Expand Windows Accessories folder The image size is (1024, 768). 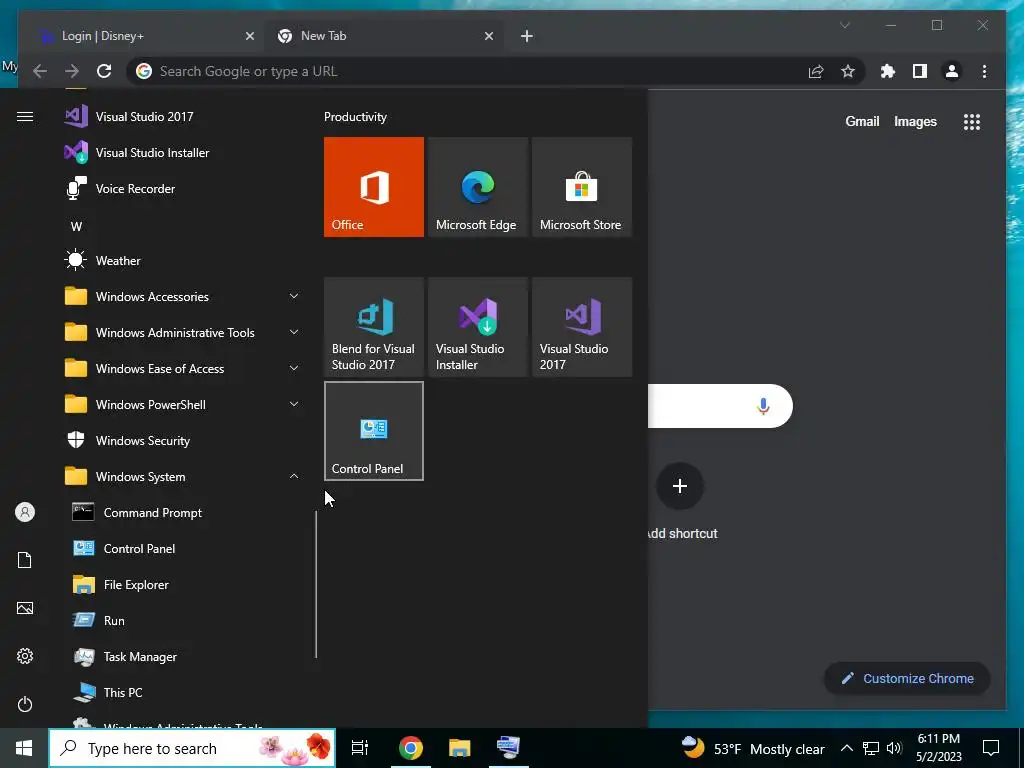coord(182,296)
